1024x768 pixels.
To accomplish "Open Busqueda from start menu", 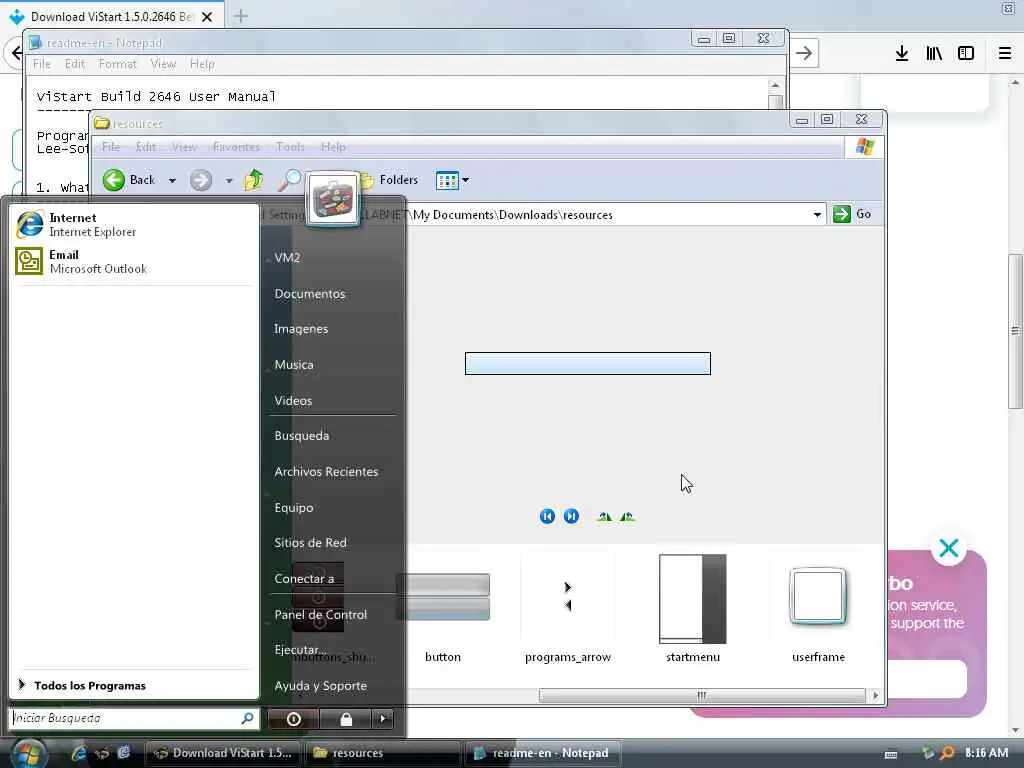I will (301, 436).
